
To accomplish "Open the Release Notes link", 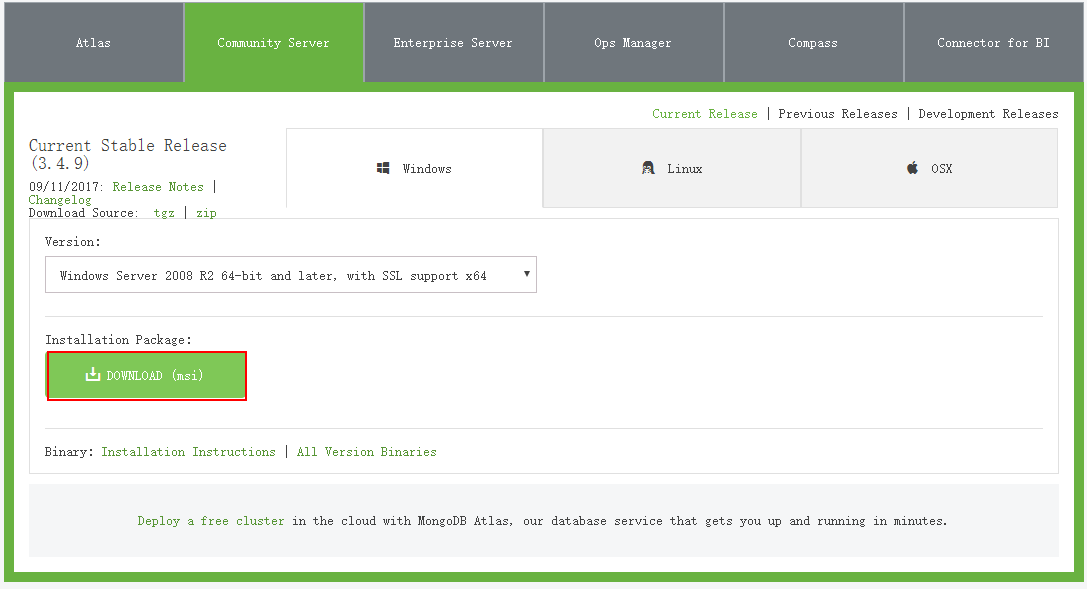I will click(158, 187).
